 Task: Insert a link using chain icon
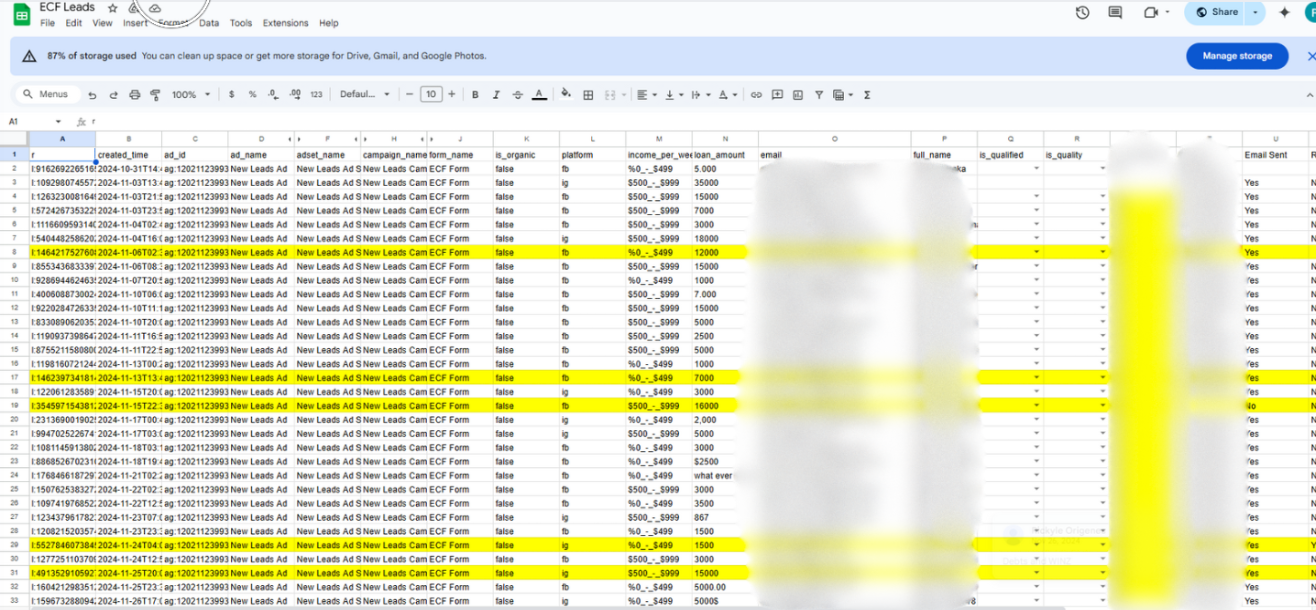click(756, 95)
